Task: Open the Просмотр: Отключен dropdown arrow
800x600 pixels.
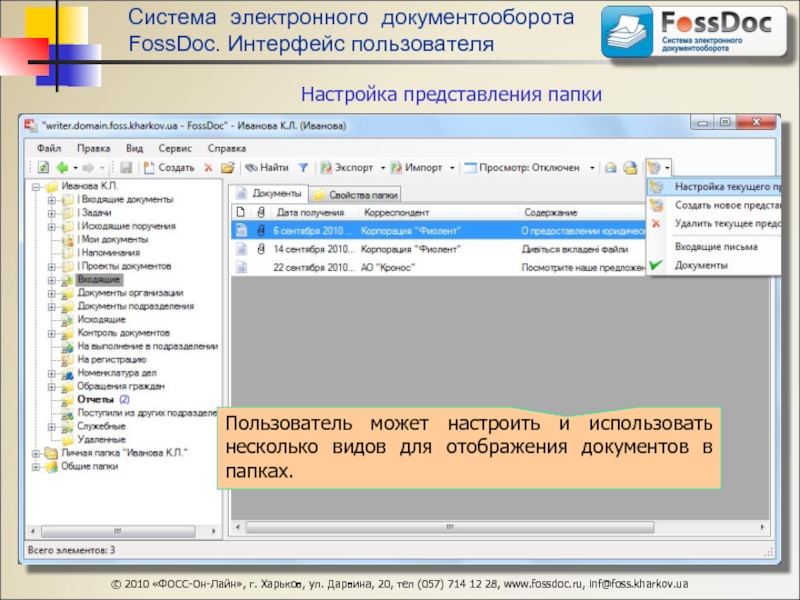Action: coord(592,167)
